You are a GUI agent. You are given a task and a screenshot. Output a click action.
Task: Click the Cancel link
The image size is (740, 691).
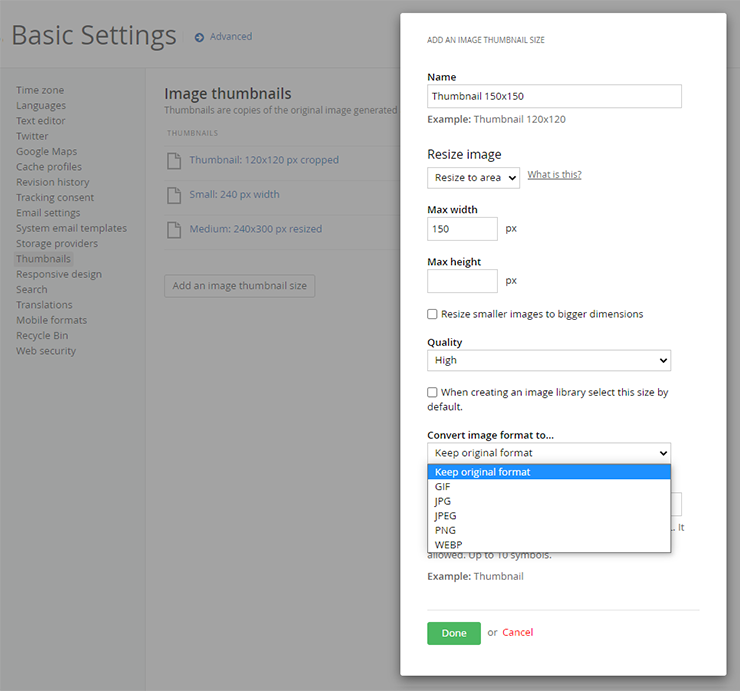coord(518,632)
